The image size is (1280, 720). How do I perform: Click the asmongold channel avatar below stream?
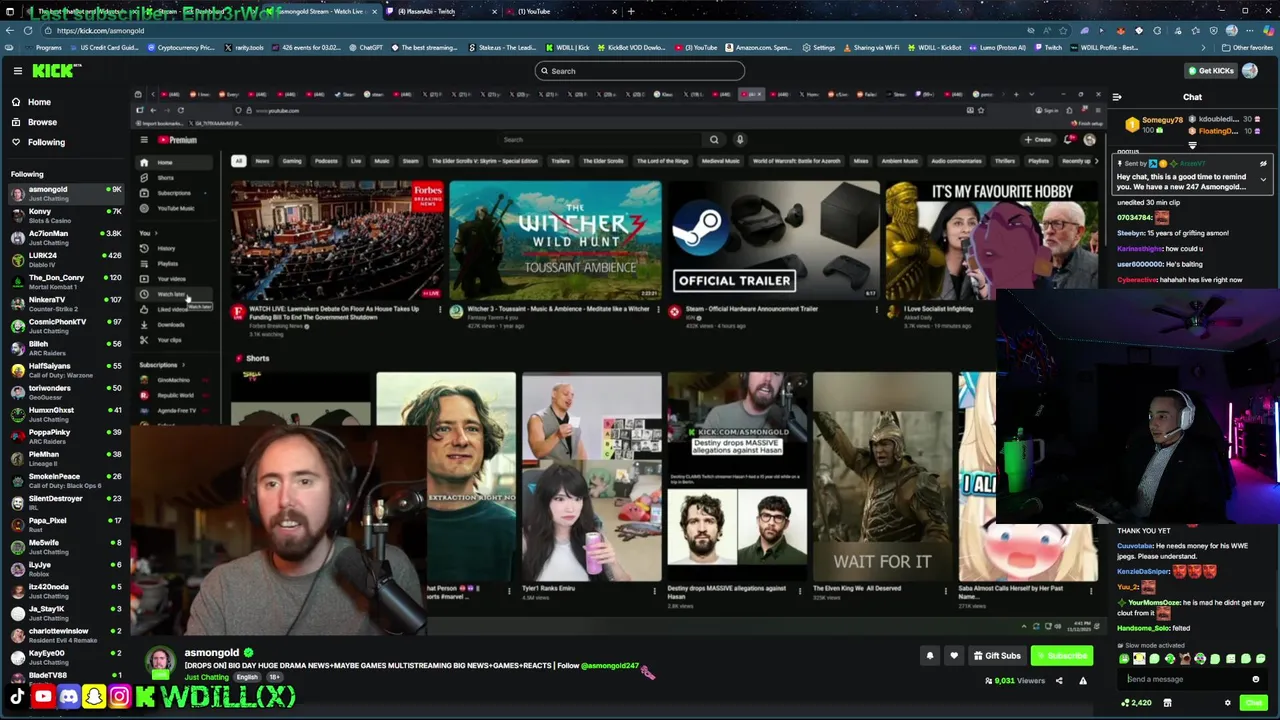pyautogui.click(x=160, y=663)
